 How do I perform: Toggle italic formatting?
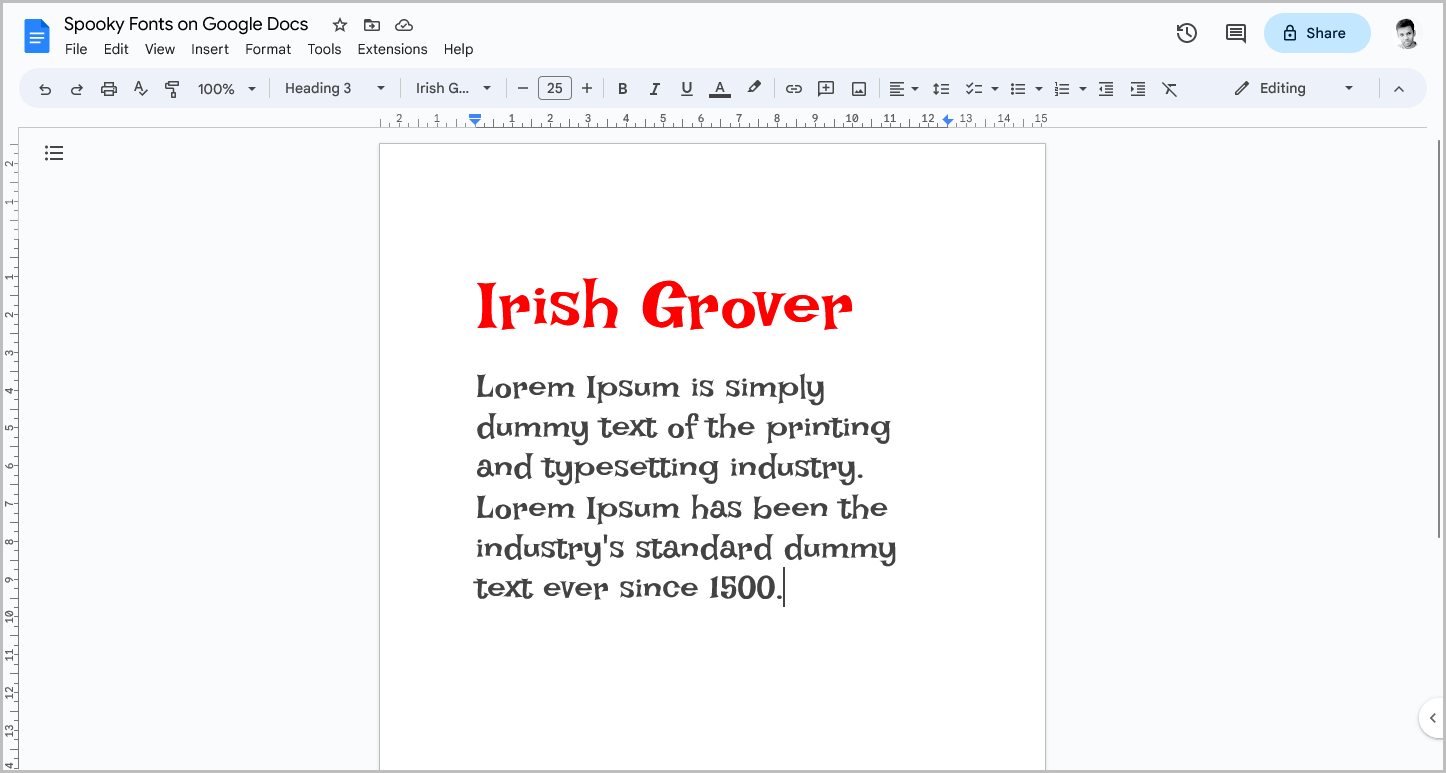click(x=654, y=88)
